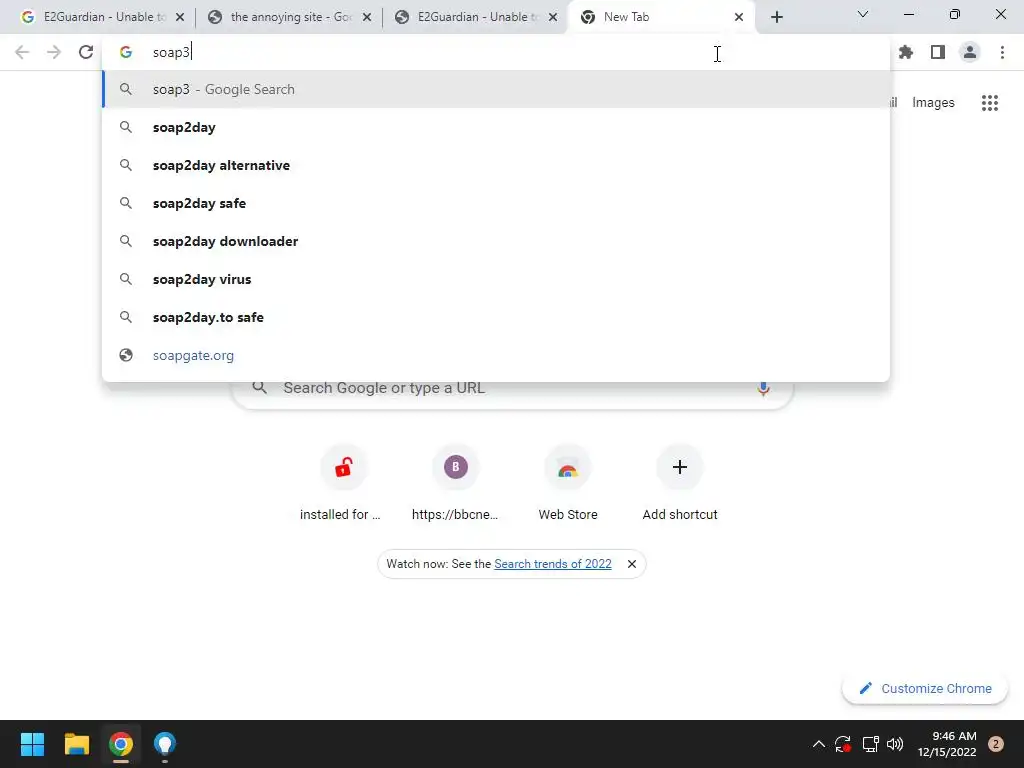
Task: Click the Chrome taskbar icon
Action: 121,744
